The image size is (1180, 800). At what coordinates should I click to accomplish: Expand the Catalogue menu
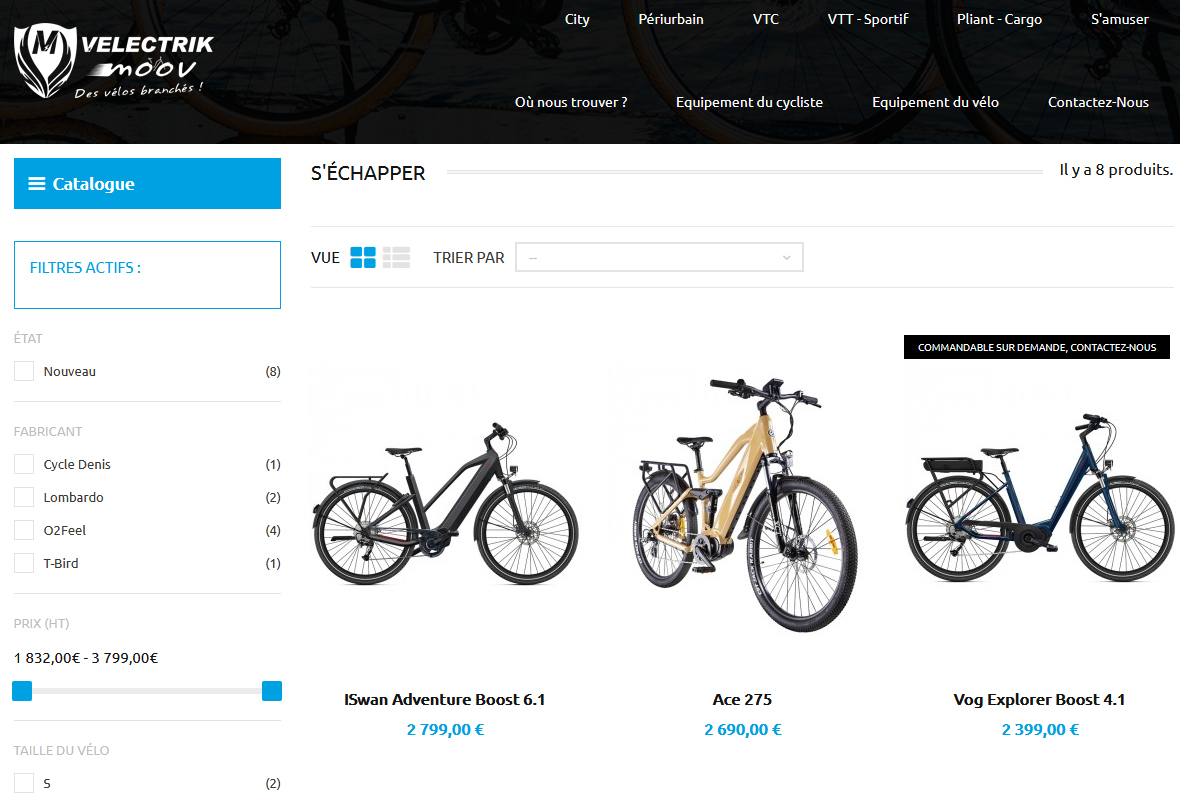[148, 184]
